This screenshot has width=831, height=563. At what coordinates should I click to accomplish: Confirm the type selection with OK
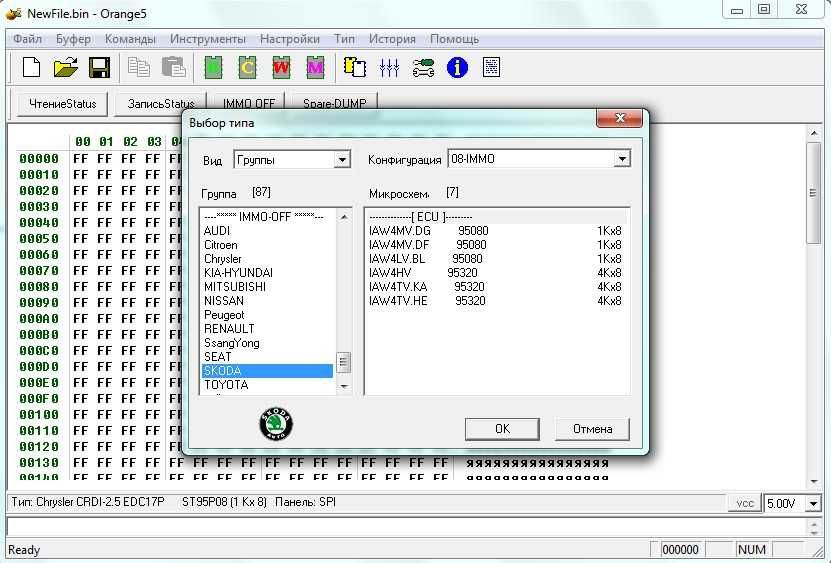[502, 429]
